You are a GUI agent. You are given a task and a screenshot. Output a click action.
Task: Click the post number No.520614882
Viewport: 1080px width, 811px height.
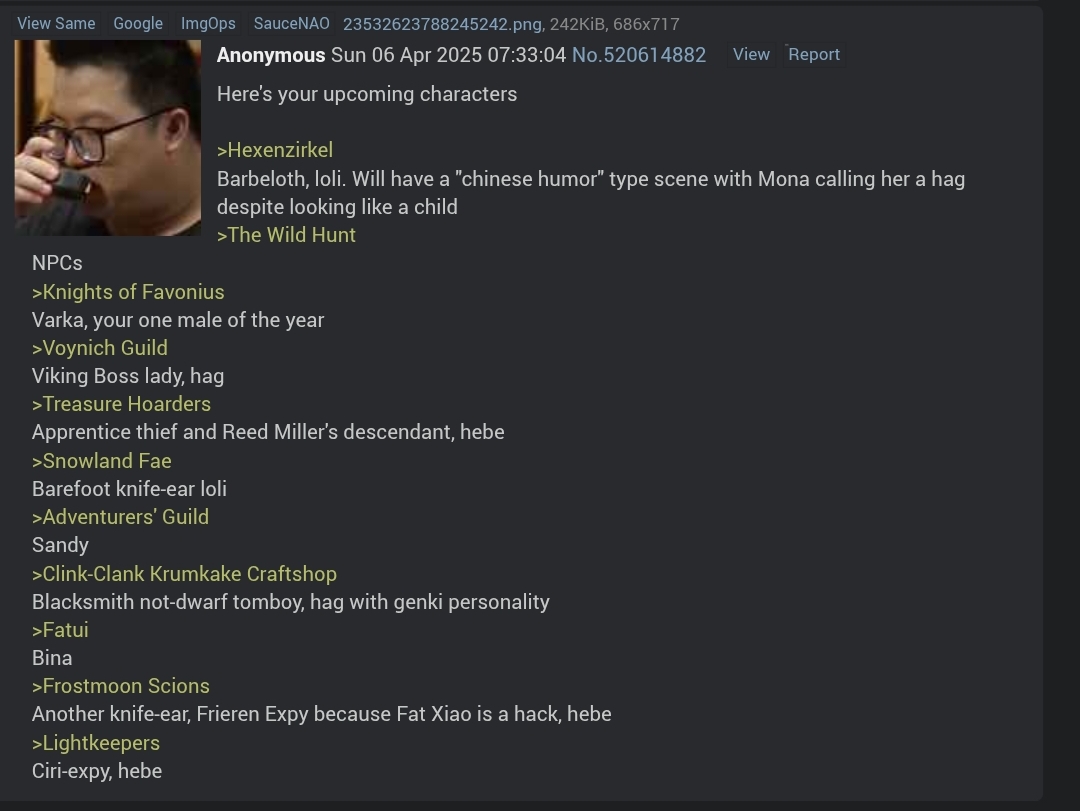(x=638, y=55)
